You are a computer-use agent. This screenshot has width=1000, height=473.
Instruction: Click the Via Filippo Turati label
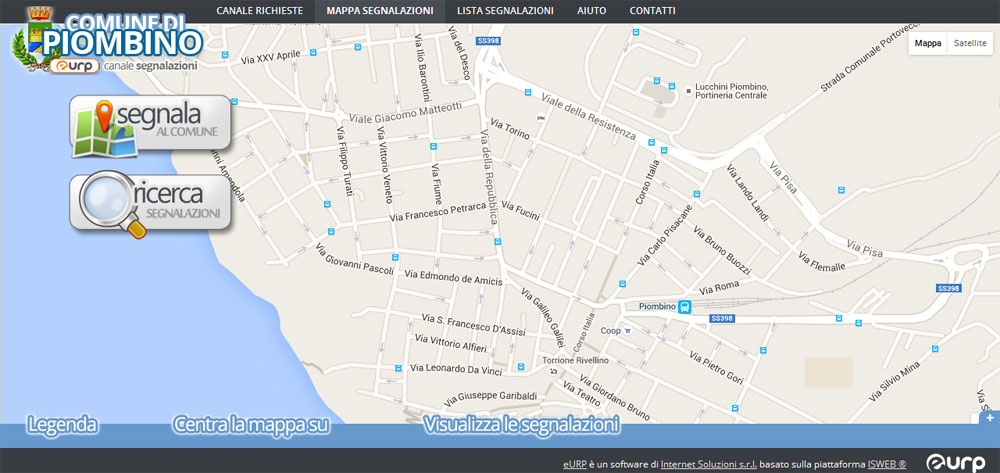pyautogui.click(x=343, y=161)
